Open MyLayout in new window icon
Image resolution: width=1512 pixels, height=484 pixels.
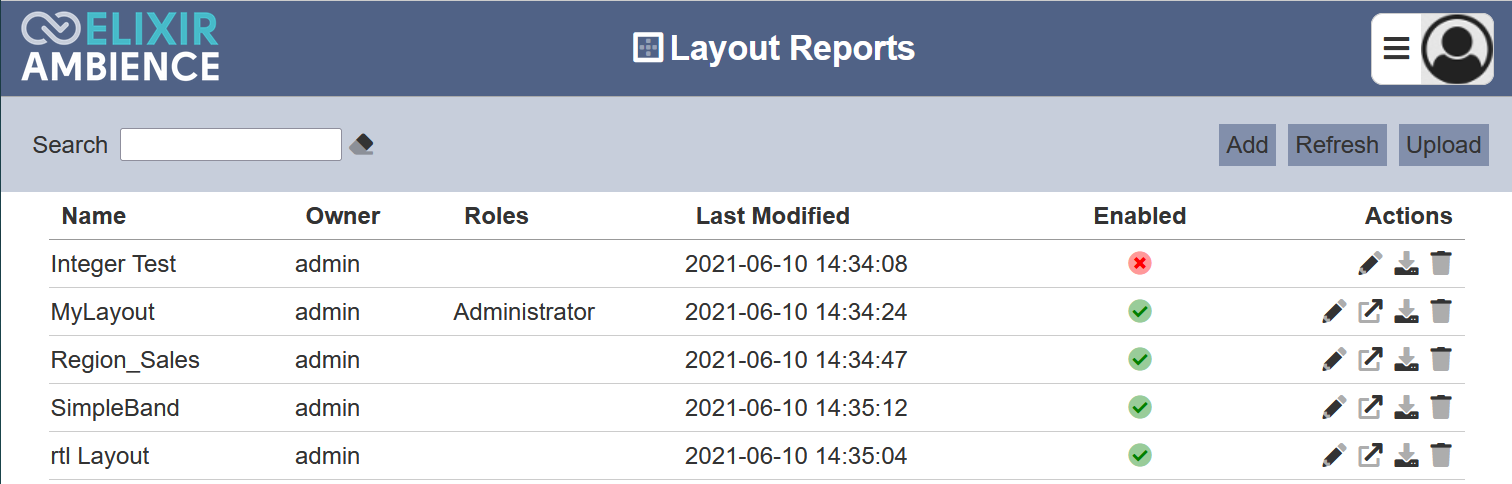click(1370, 312)
